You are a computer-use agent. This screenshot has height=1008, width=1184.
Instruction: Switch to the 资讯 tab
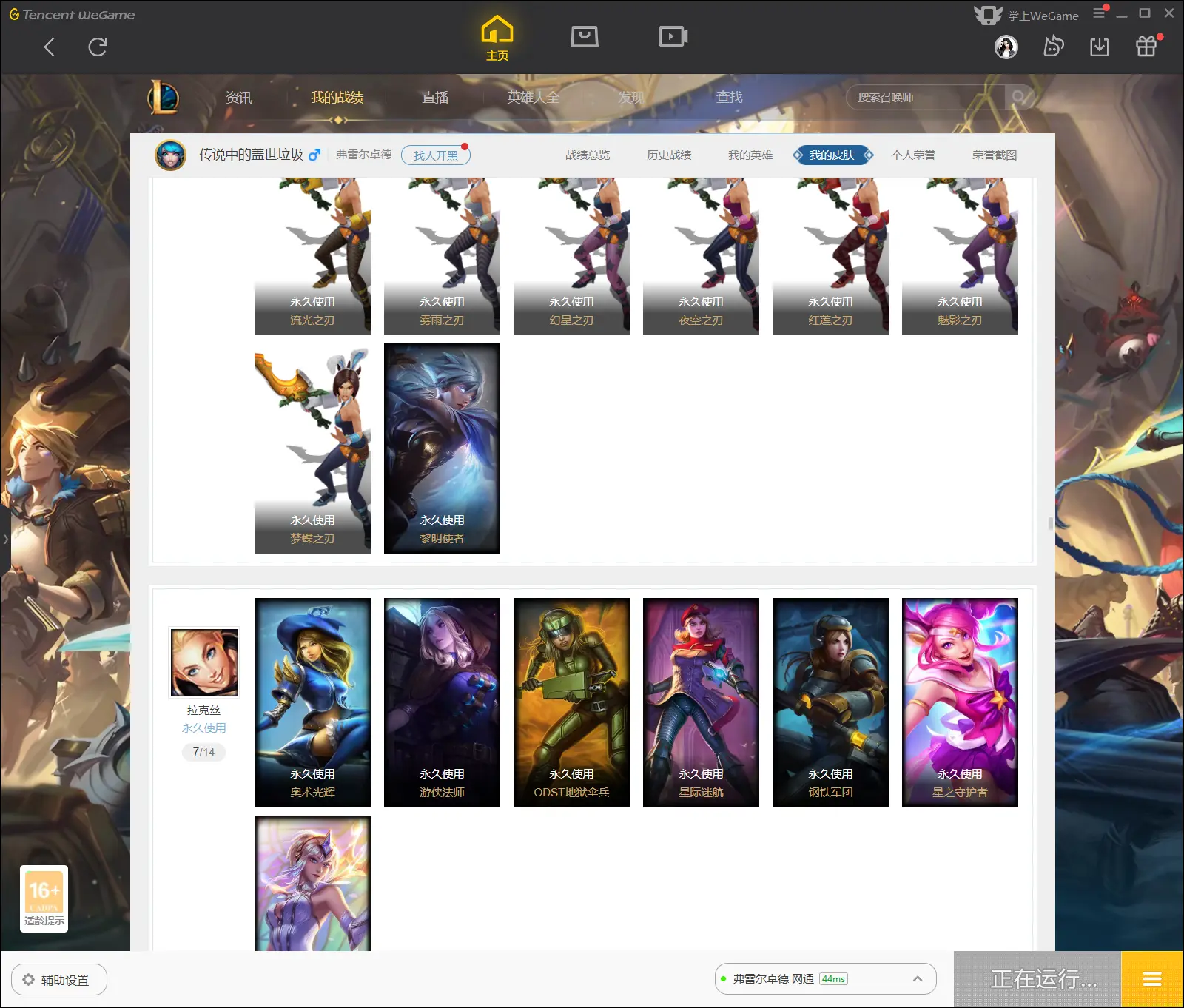coord(239,98)
